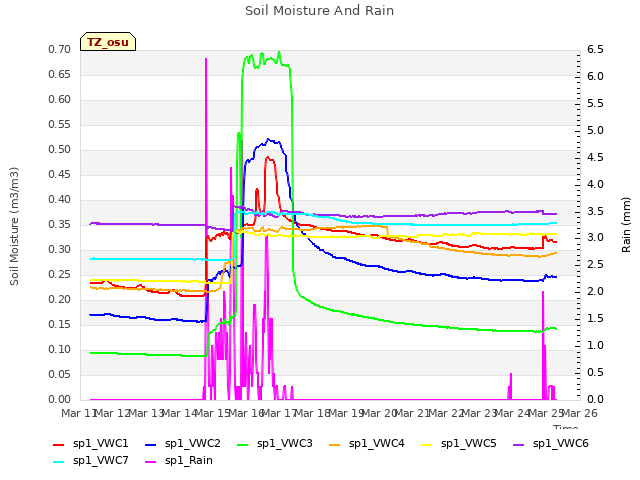Click the Mar 26 x-axis tick label
The image size is (640, 480).
pyautogui.click(x=579, y=413)
